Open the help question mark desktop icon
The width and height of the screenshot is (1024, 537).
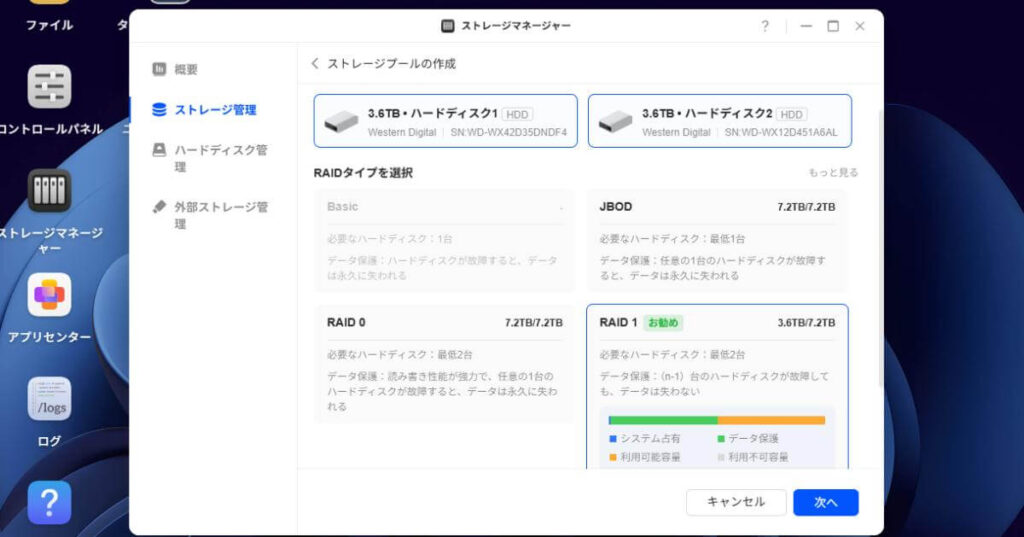pyautogui.click(x=50, y=502)
